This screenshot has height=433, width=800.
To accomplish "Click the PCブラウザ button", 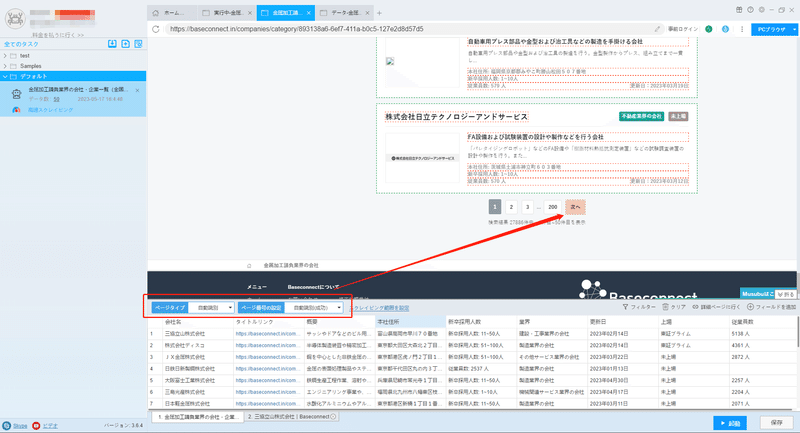I will [771, 30].
